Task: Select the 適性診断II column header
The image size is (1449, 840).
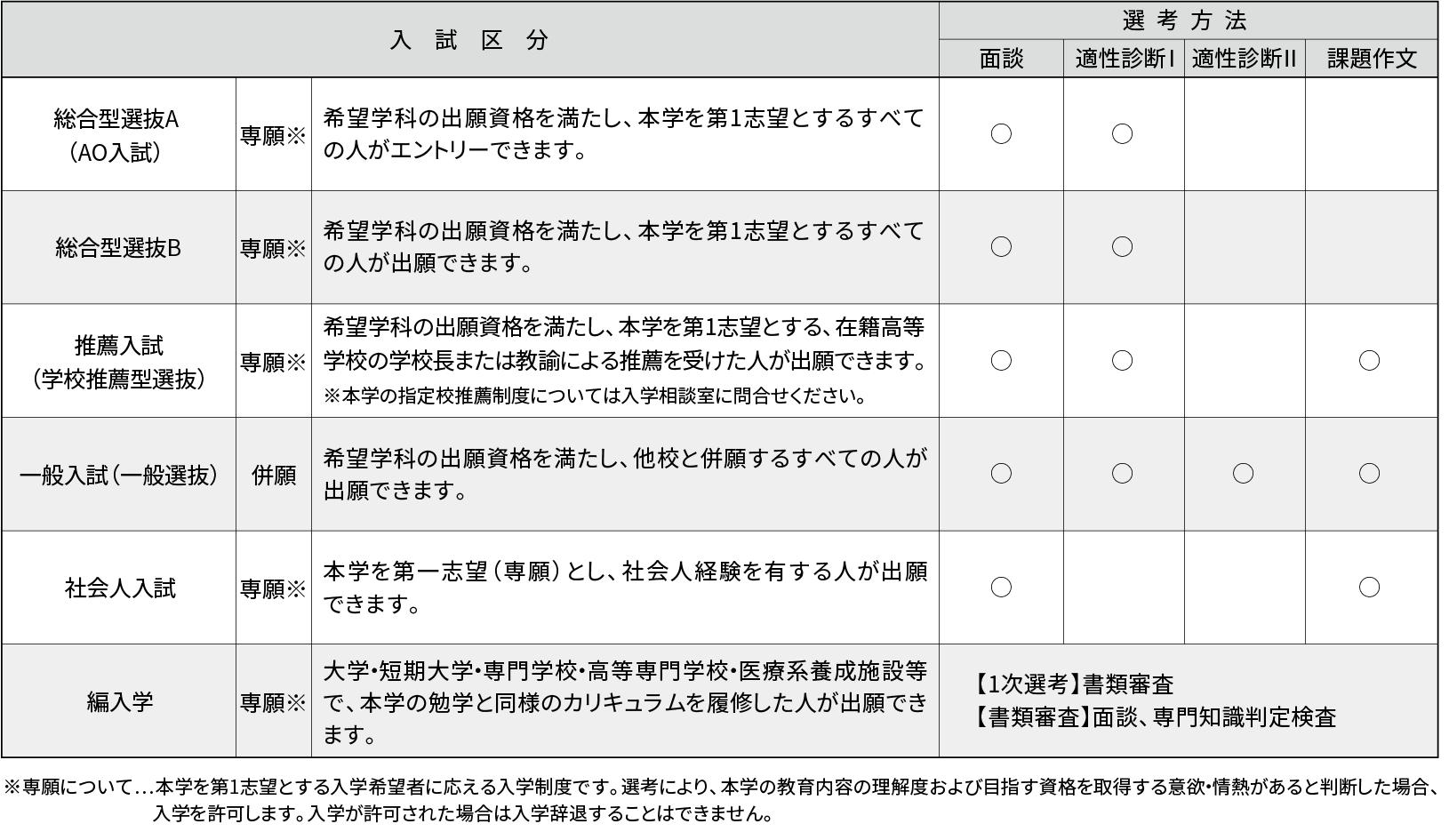Action: point(1244,59)
